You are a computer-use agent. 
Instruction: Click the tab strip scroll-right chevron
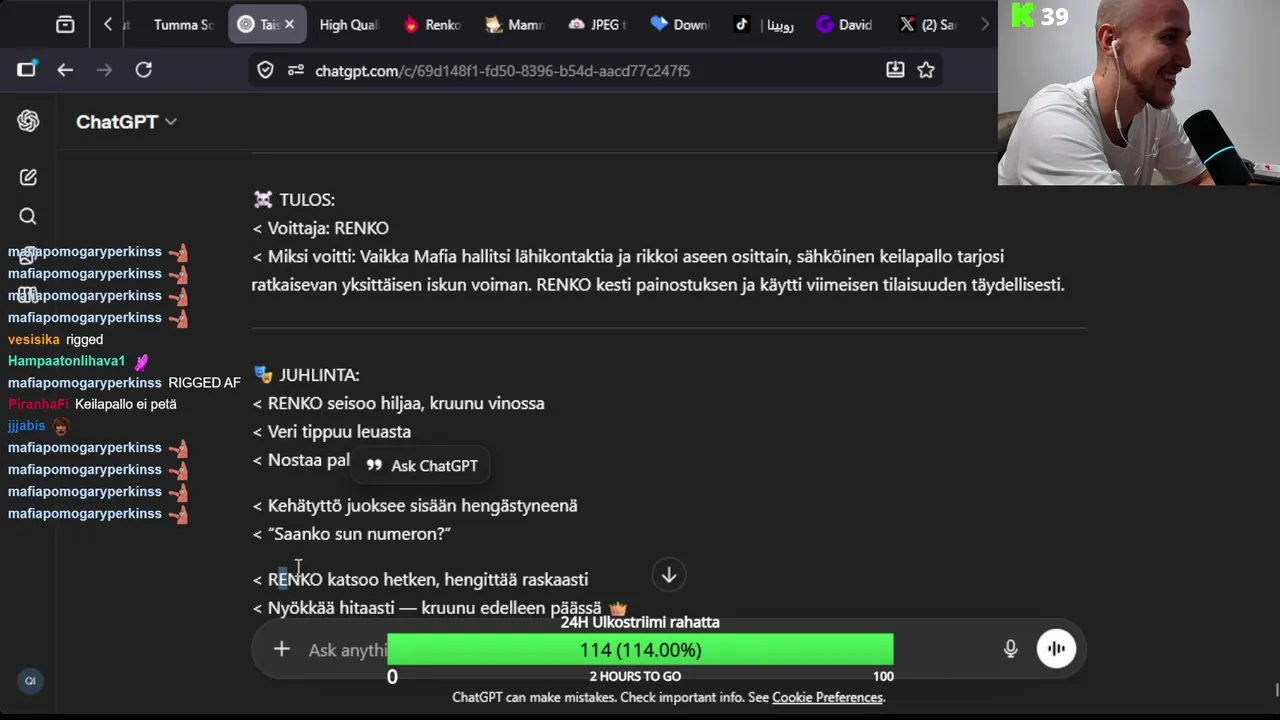click(985, 24)
